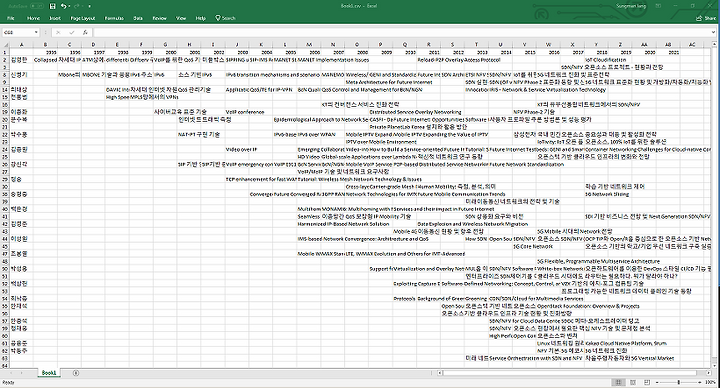This screenshot has width=720, height=388.
Task: Switch to Page Break Preview icon
Action: 647,382
